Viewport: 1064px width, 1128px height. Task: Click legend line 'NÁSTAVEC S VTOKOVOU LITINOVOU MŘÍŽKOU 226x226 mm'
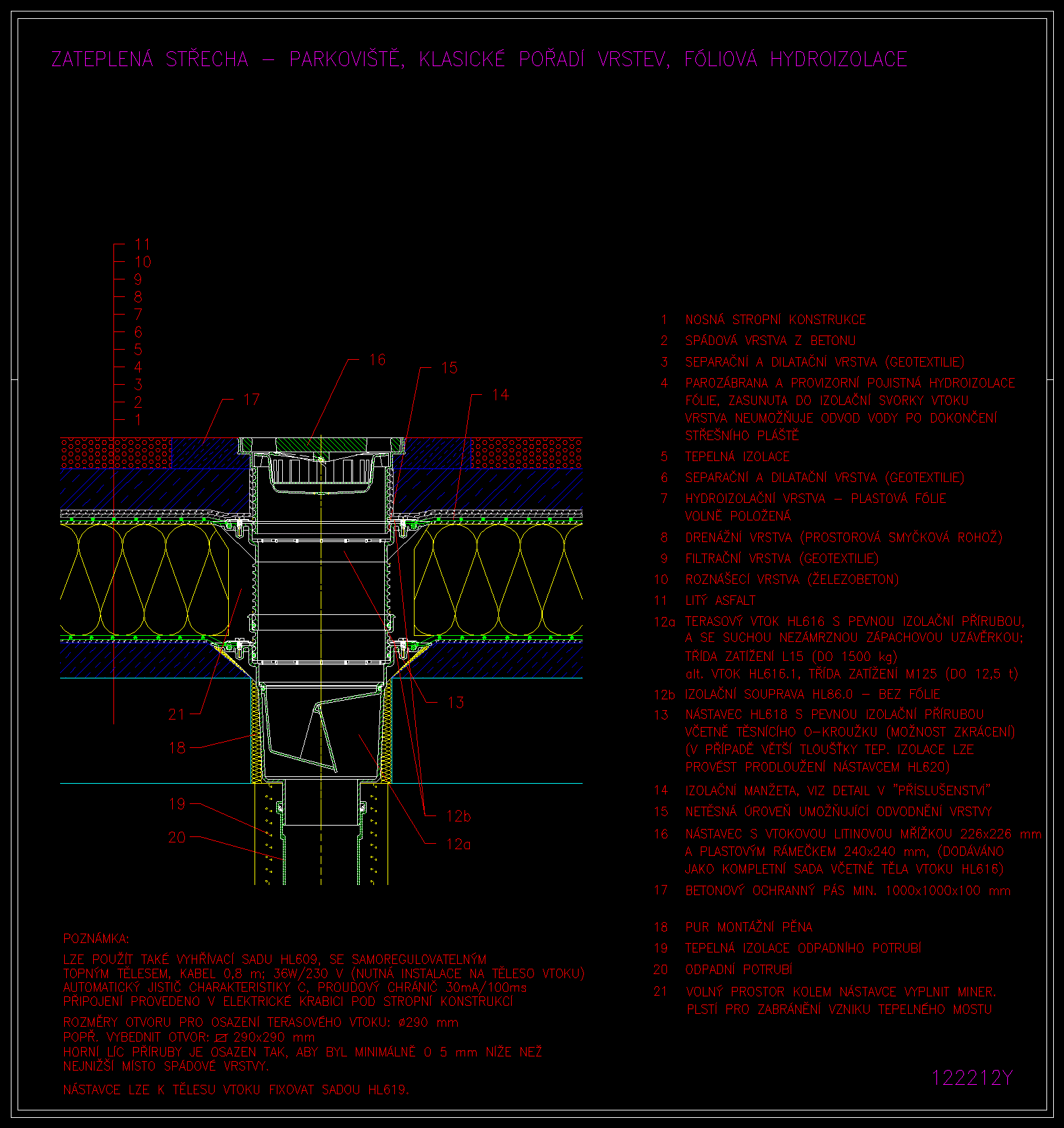(863, 834)
